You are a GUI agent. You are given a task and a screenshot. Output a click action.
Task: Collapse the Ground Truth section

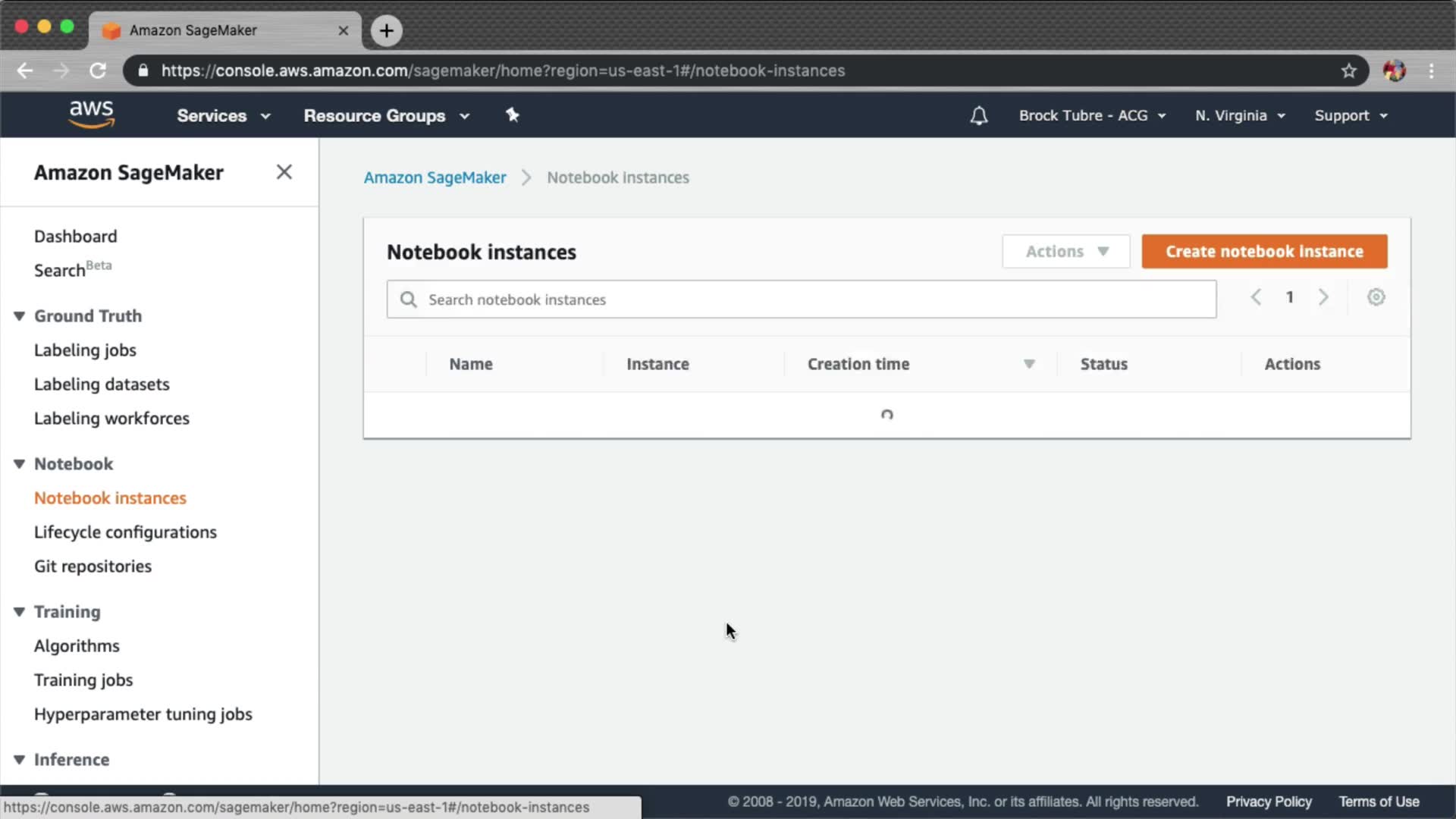click(20, 316)
